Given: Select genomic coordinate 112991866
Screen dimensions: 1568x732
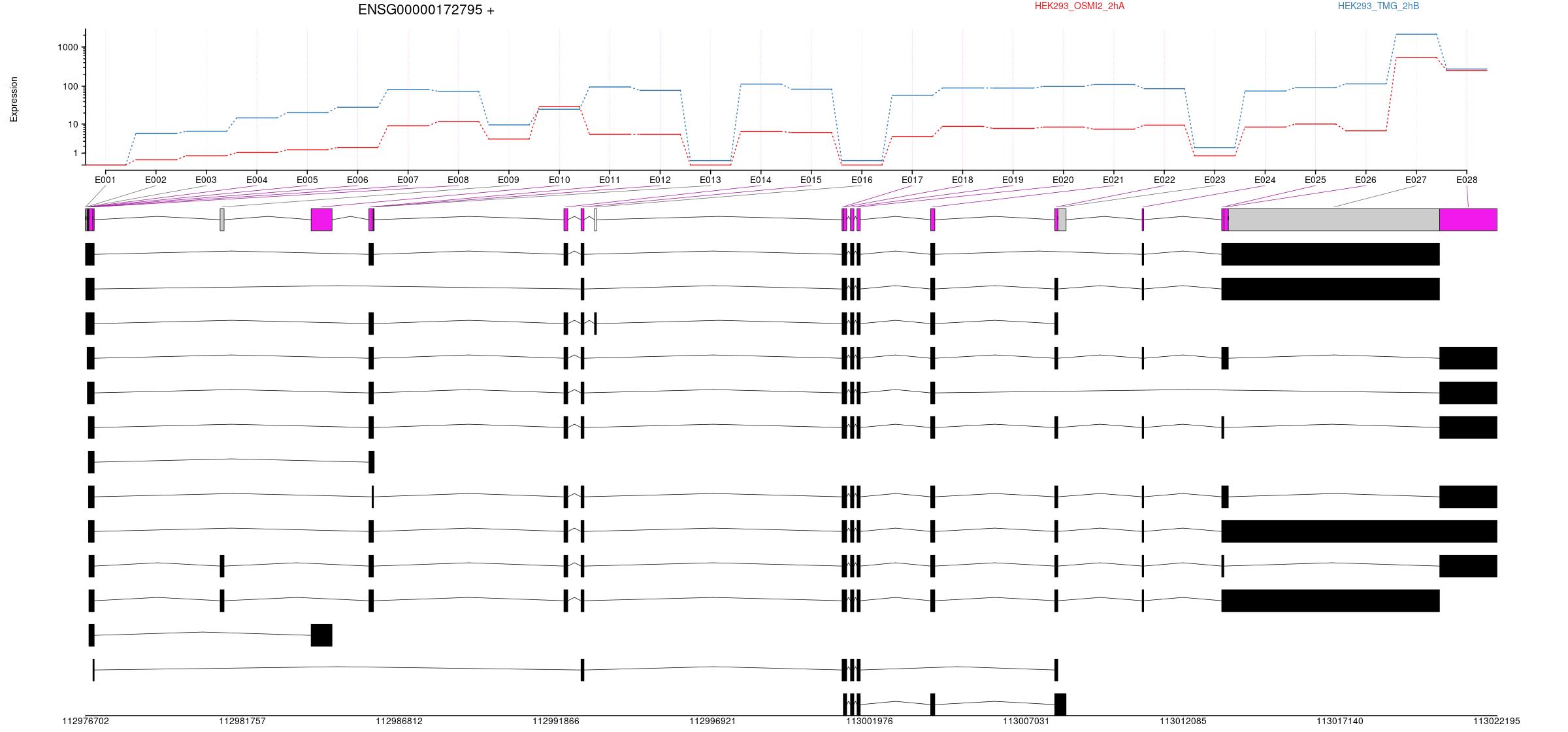Looking at the screenshot, I should pyautogui.click(x=556, y=721).
